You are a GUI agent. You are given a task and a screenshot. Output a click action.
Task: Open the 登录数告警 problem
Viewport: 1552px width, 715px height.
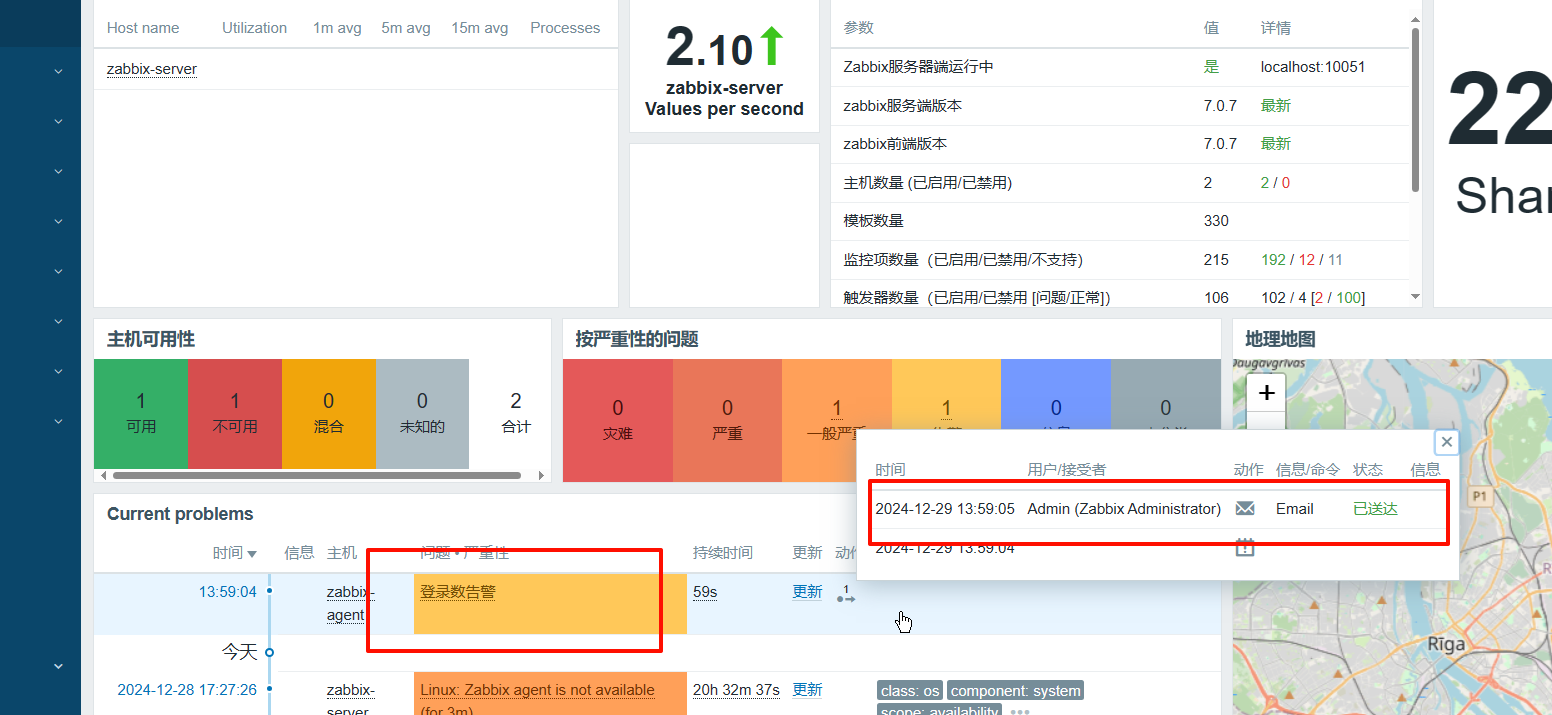[x=458, y=592]
